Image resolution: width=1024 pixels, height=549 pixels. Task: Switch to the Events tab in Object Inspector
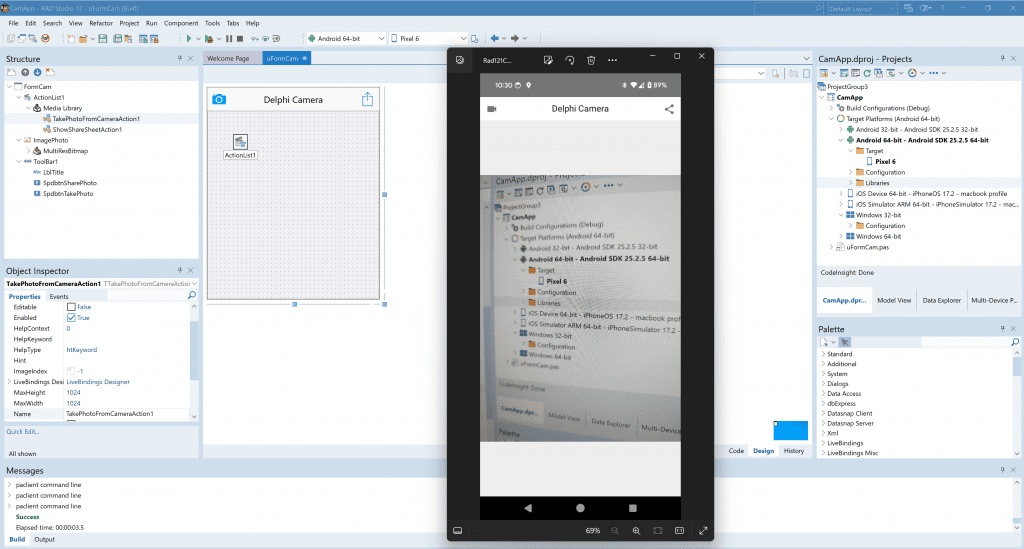pos(59,296)
